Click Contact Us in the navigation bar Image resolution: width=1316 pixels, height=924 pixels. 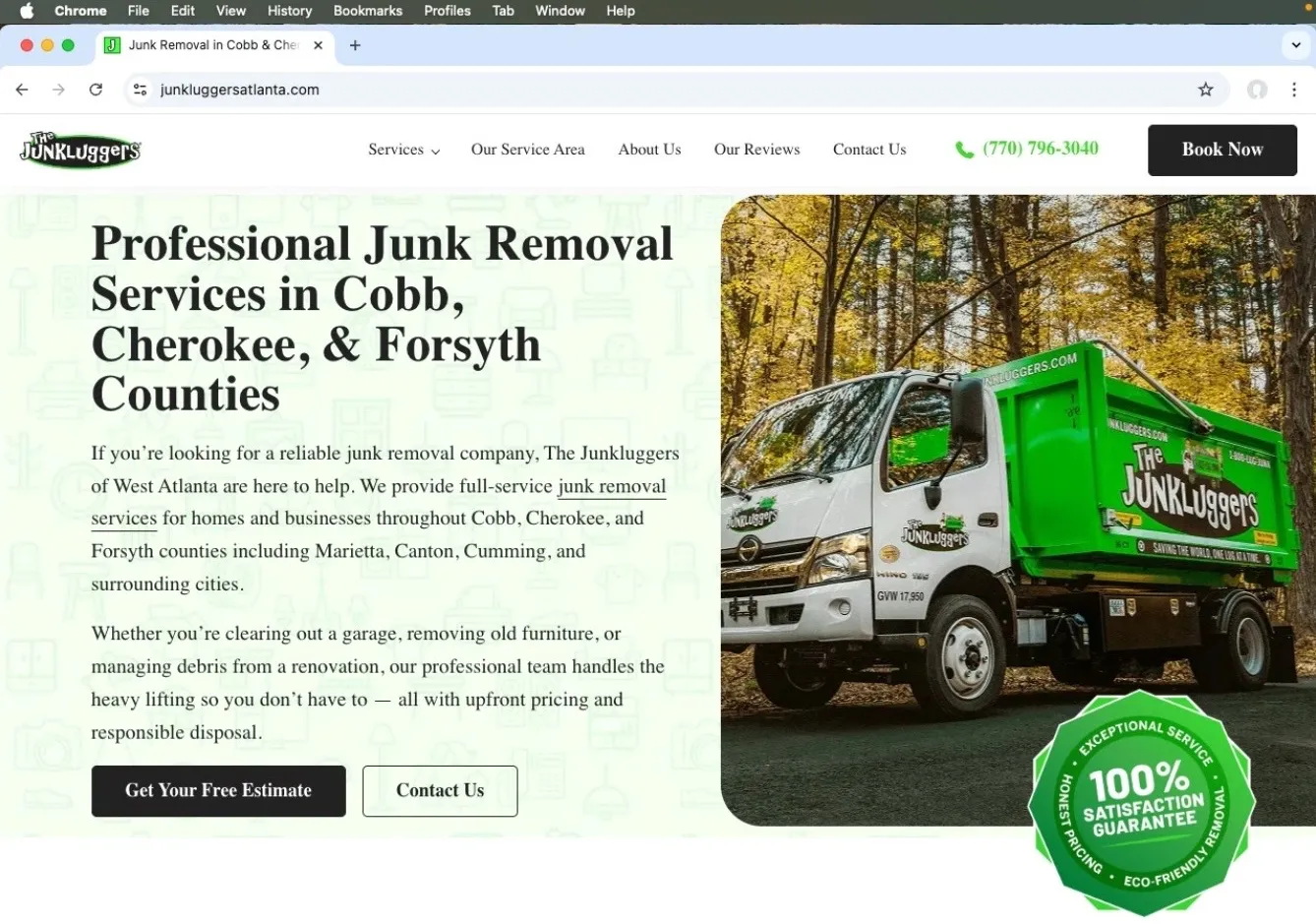pyautogui.click(x=869, y=150)
